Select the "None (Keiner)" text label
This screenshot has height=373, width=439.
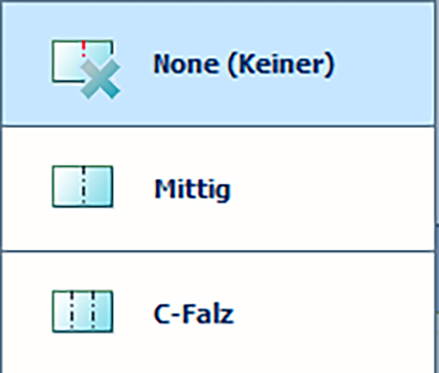(244, 64)
